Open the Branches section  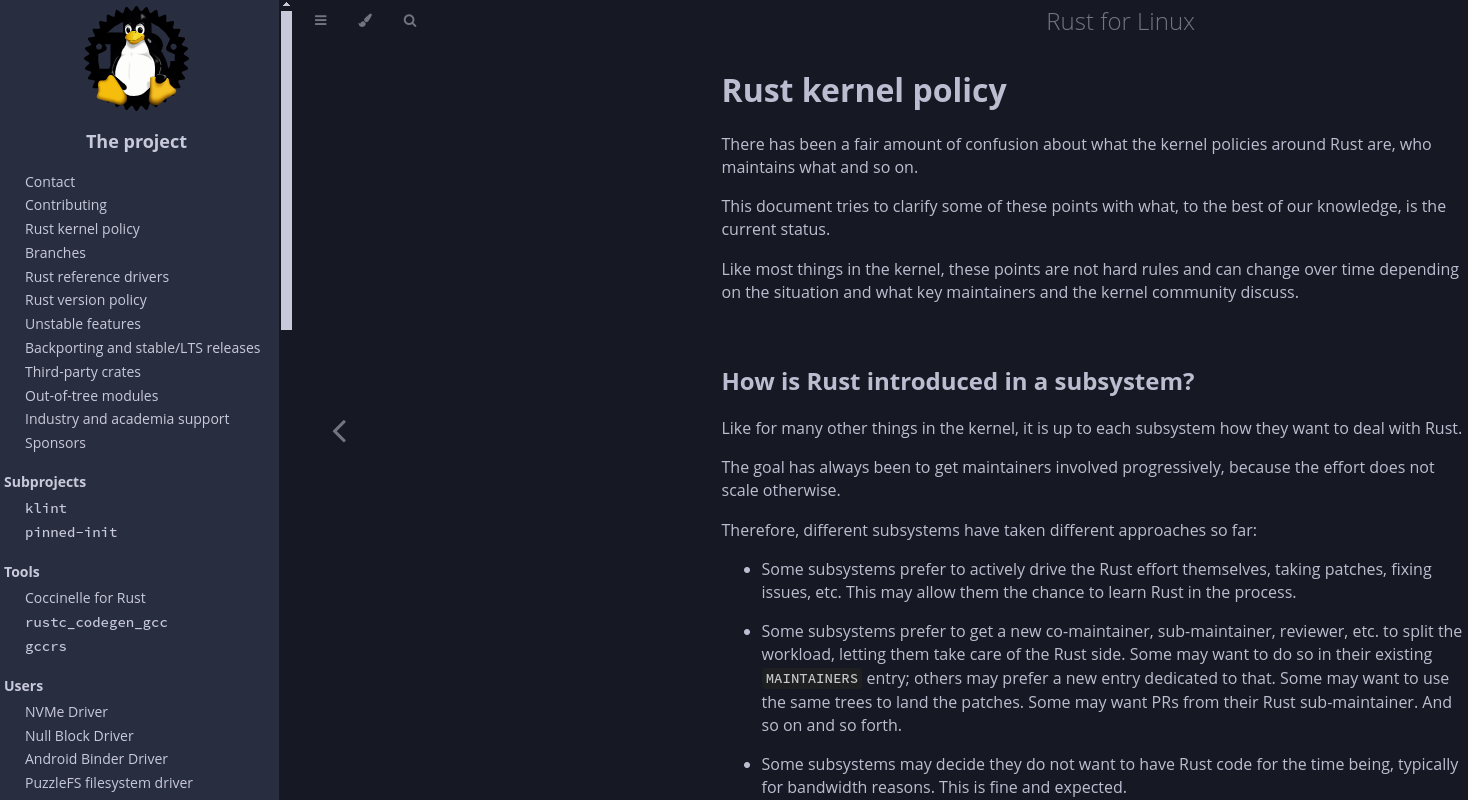(55, 252)
